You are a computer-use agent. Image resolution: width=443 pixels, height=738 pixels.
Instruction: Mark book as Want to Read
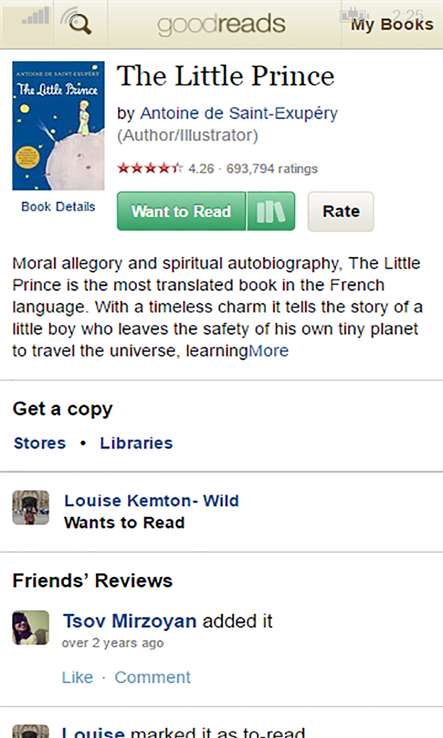[x=182, y=211]
